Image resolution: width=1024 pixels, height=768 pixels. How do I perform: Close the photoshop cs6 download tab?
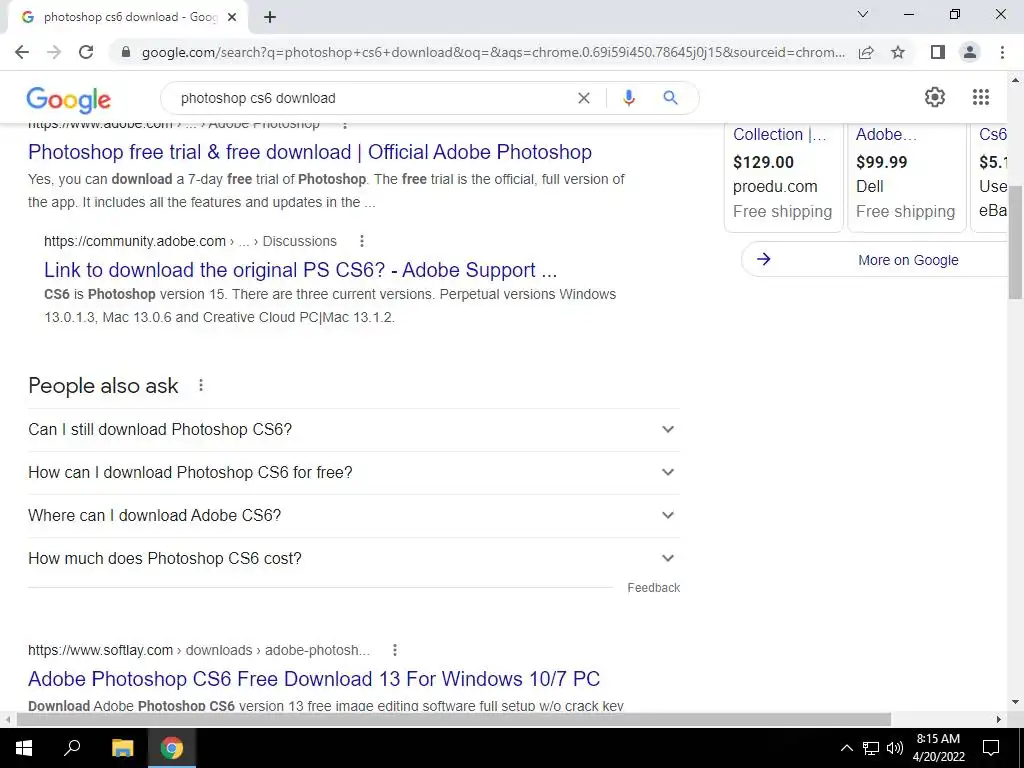point(232,18)
